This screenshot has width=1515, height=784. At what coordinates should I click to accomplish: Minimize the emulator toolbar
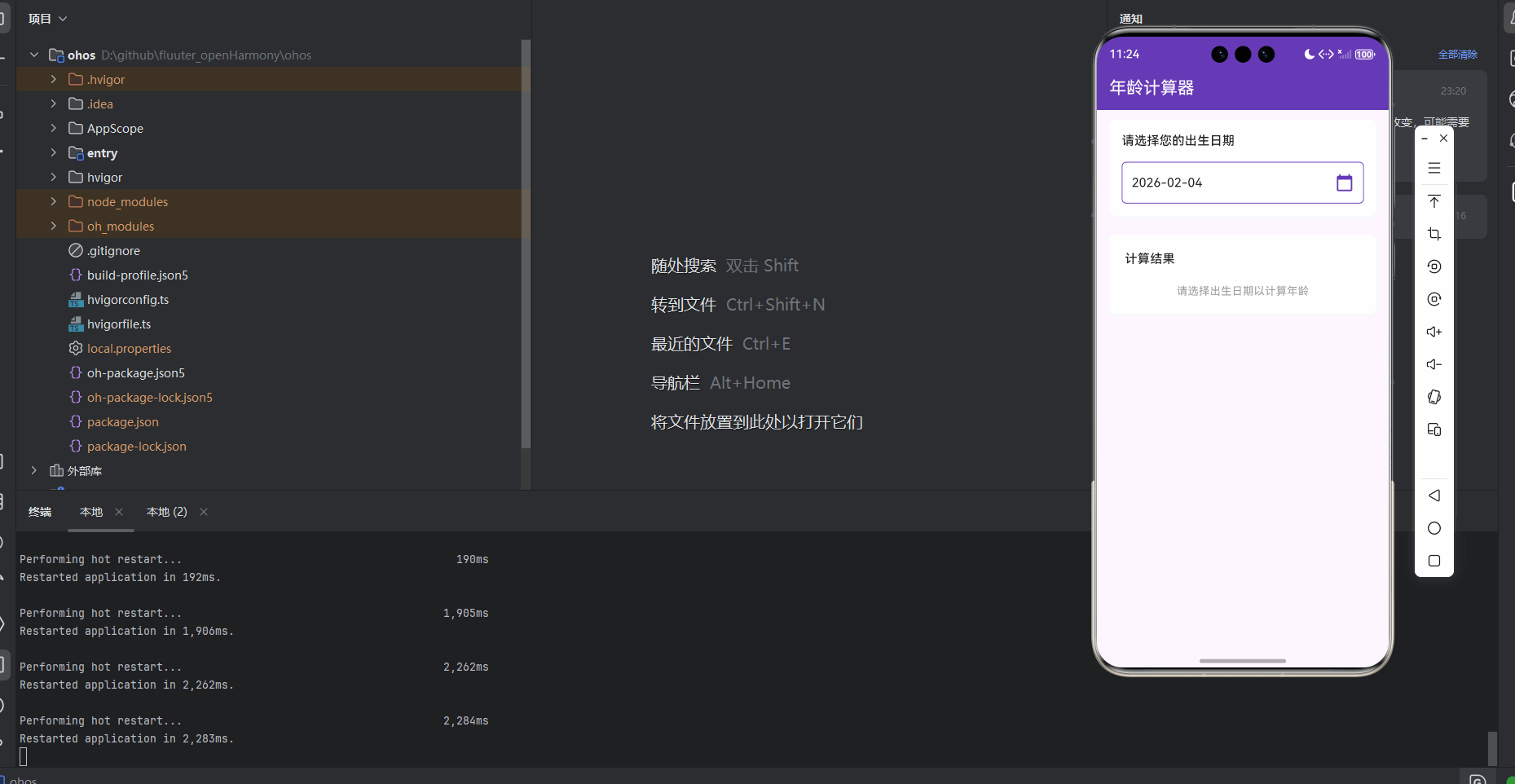[x=1425, y=139]
